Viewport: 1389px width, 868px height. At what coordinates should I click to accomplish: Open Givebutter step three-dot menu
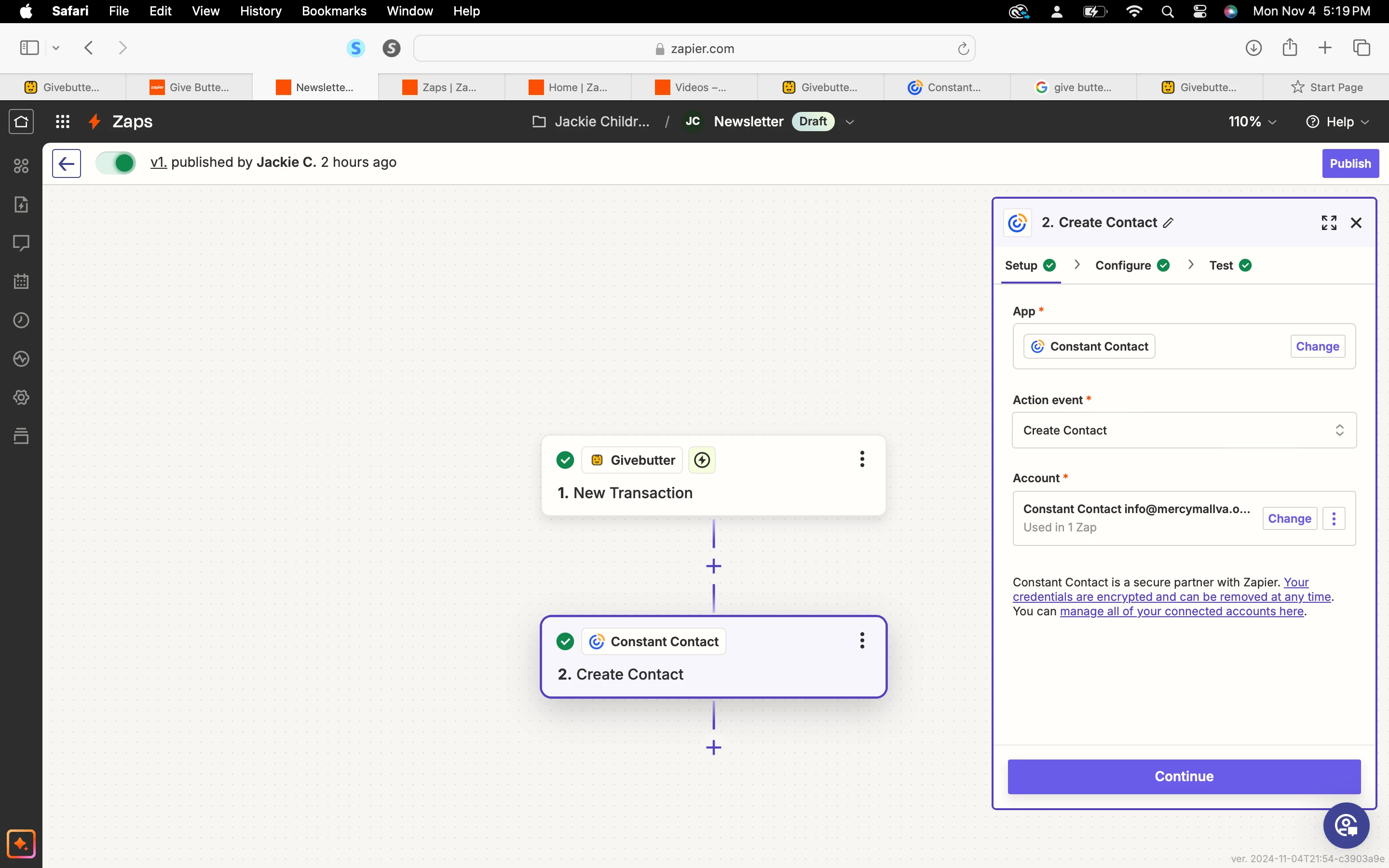(861, 459)
